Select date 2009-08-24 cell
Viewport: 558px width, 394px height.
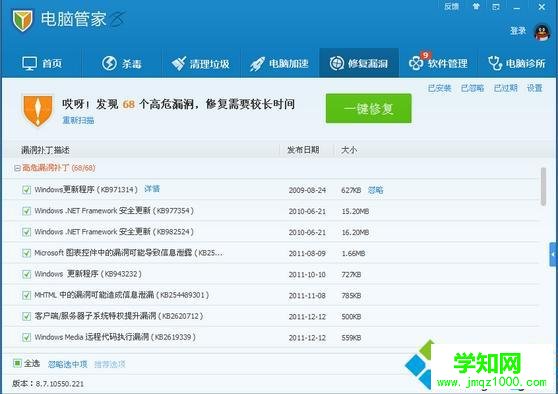click(307, 190)
